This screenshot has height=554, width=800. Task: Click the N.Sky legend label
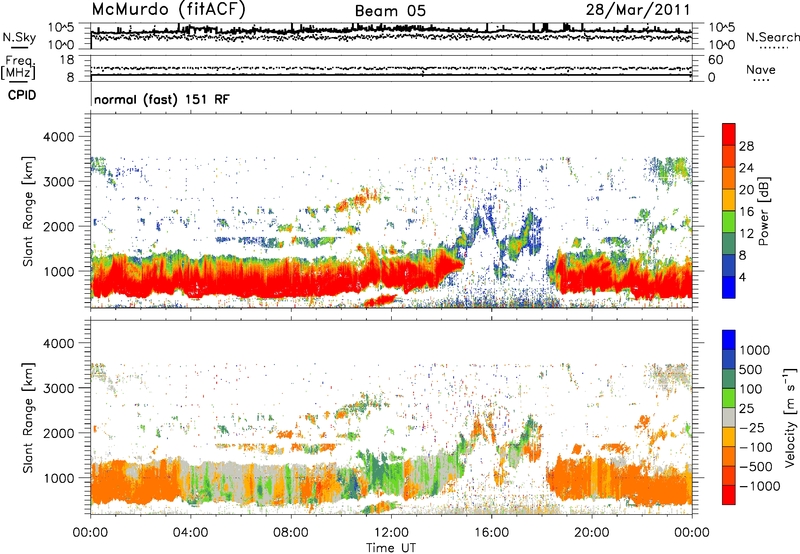point(19,37)
